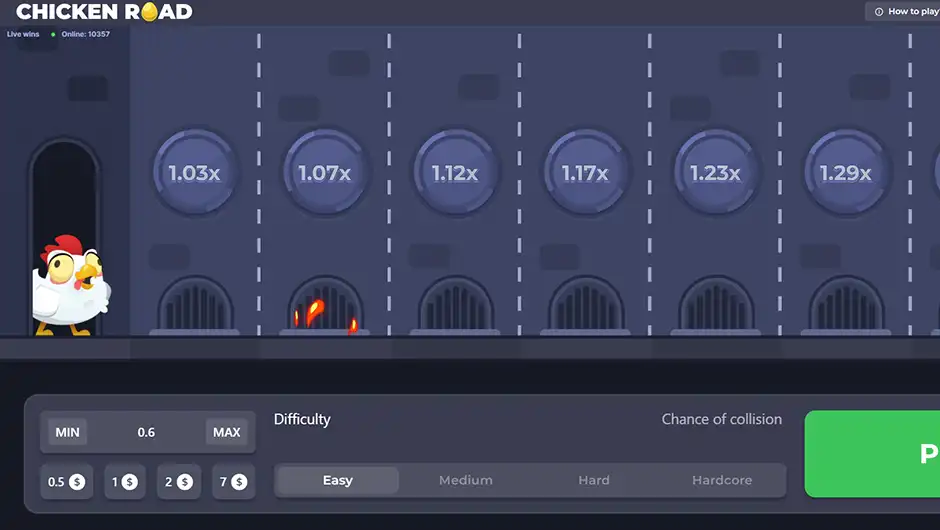940x530 pixels.
Task: Click the 1.12x multiplier coin
Action: (x=455, y=172)
